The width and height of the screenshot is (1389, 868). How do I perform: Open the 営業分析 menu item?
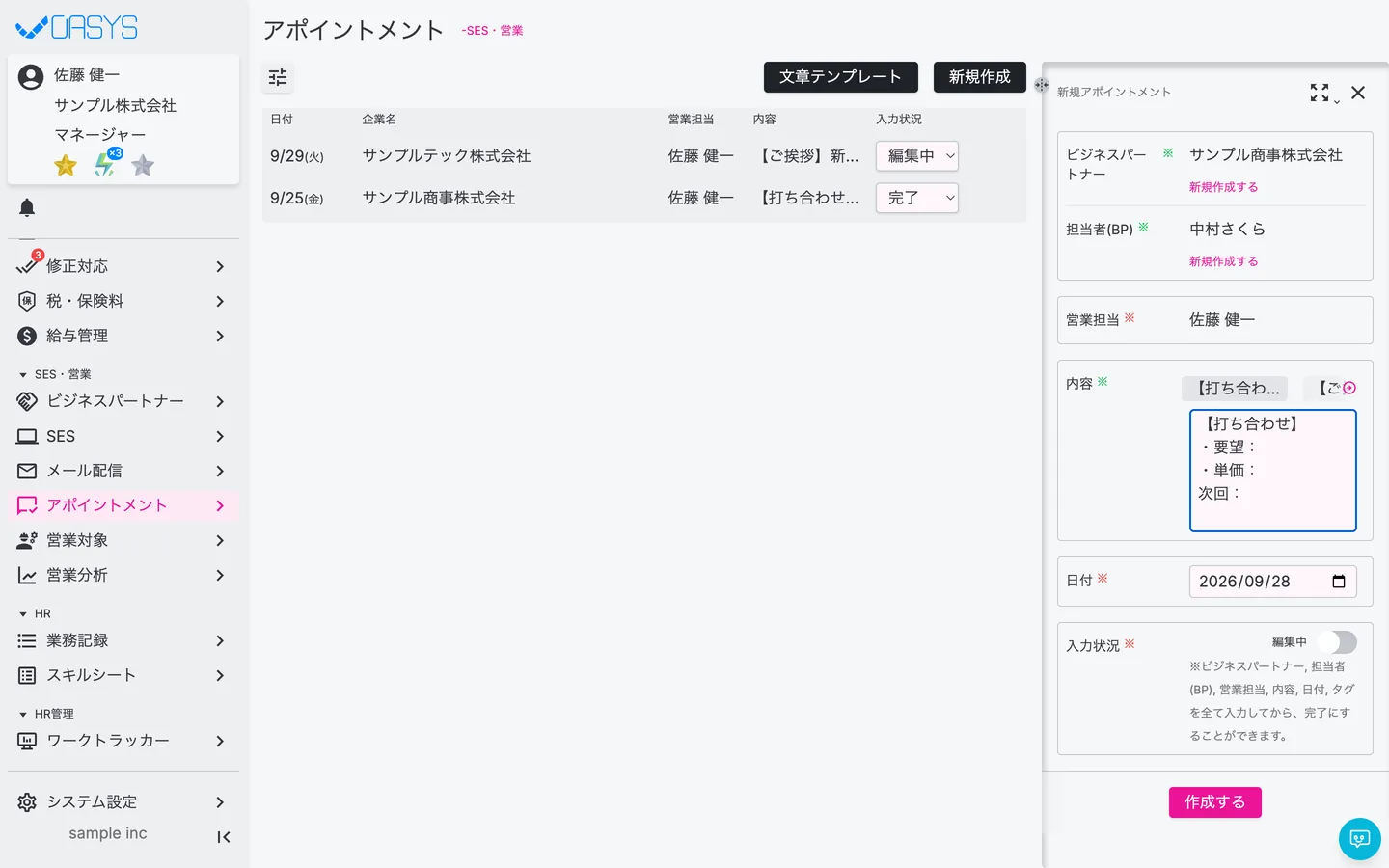pyautogui.click(x=123, y=575)
